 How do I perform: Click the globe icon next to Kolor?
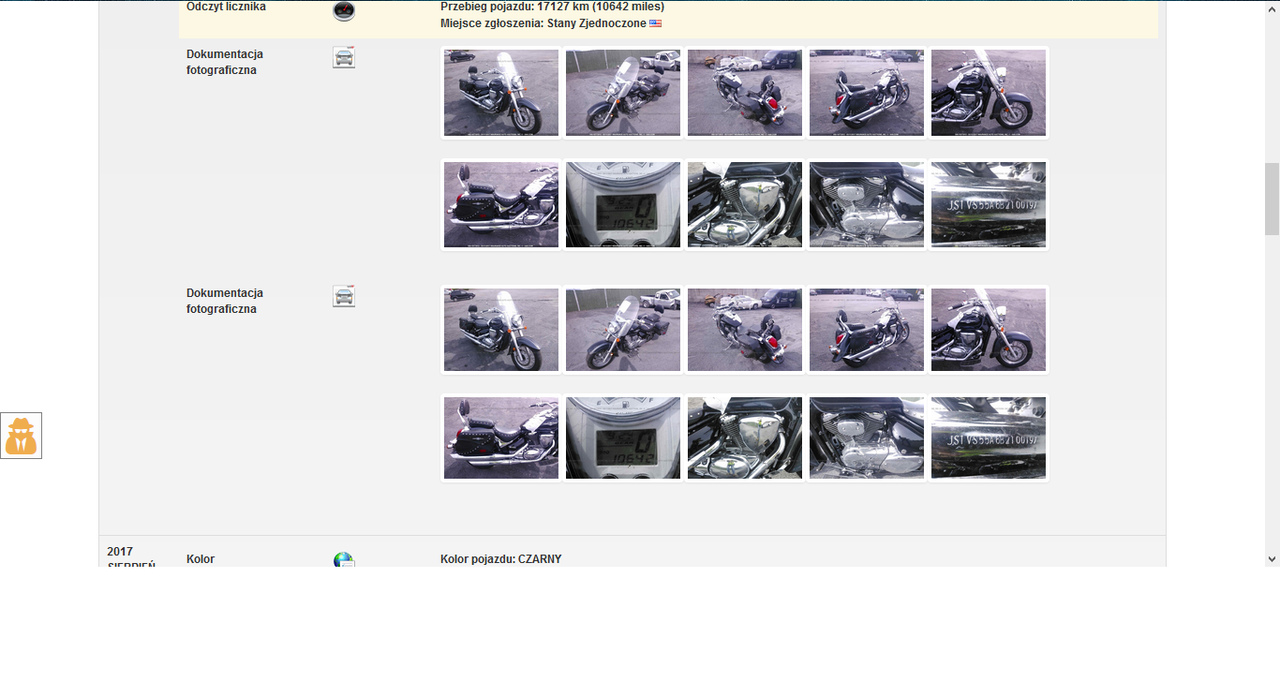pyautogui.click(x=343, y=560)
